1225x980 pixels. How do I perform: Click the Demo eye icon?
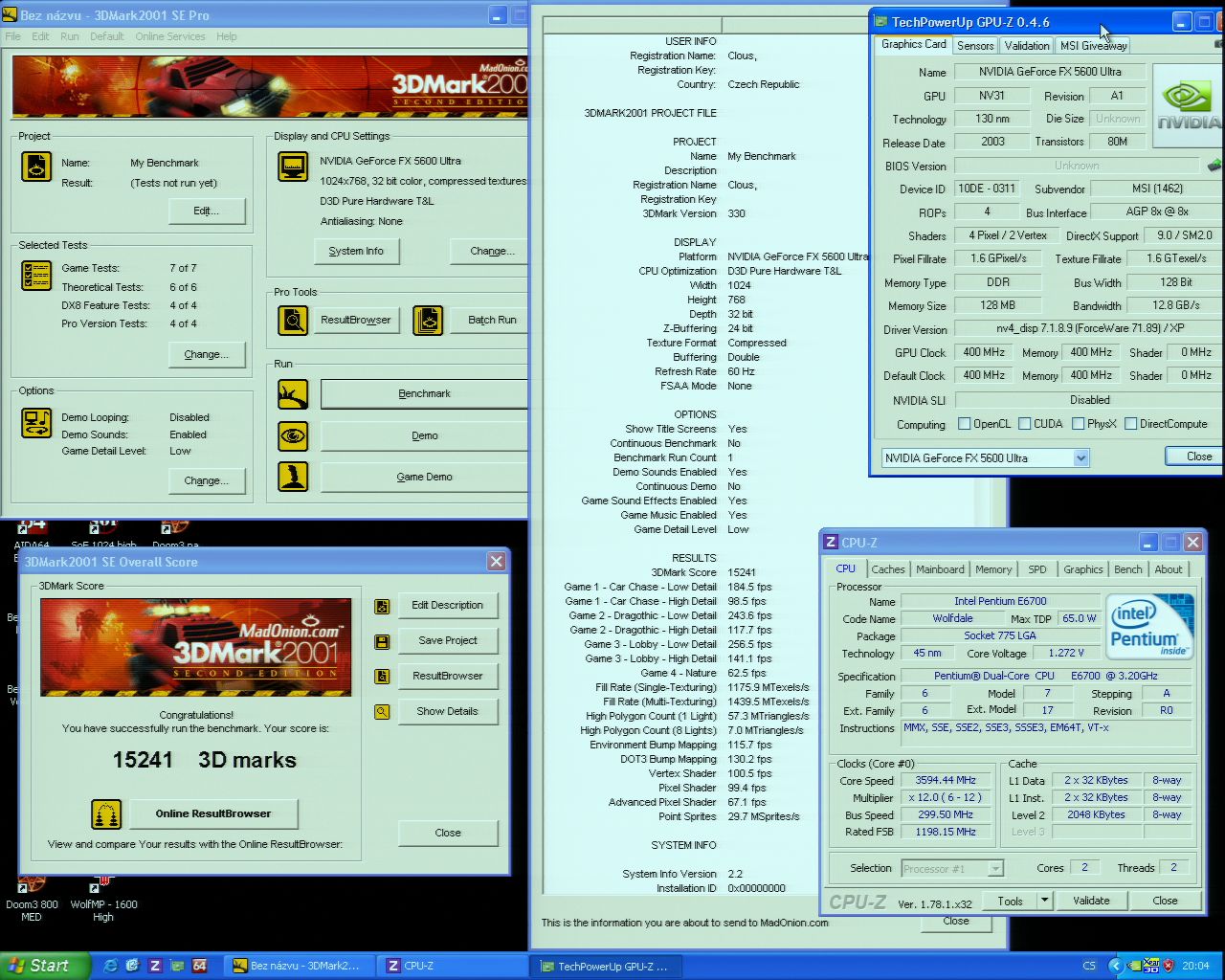click(x=293, y=435)
